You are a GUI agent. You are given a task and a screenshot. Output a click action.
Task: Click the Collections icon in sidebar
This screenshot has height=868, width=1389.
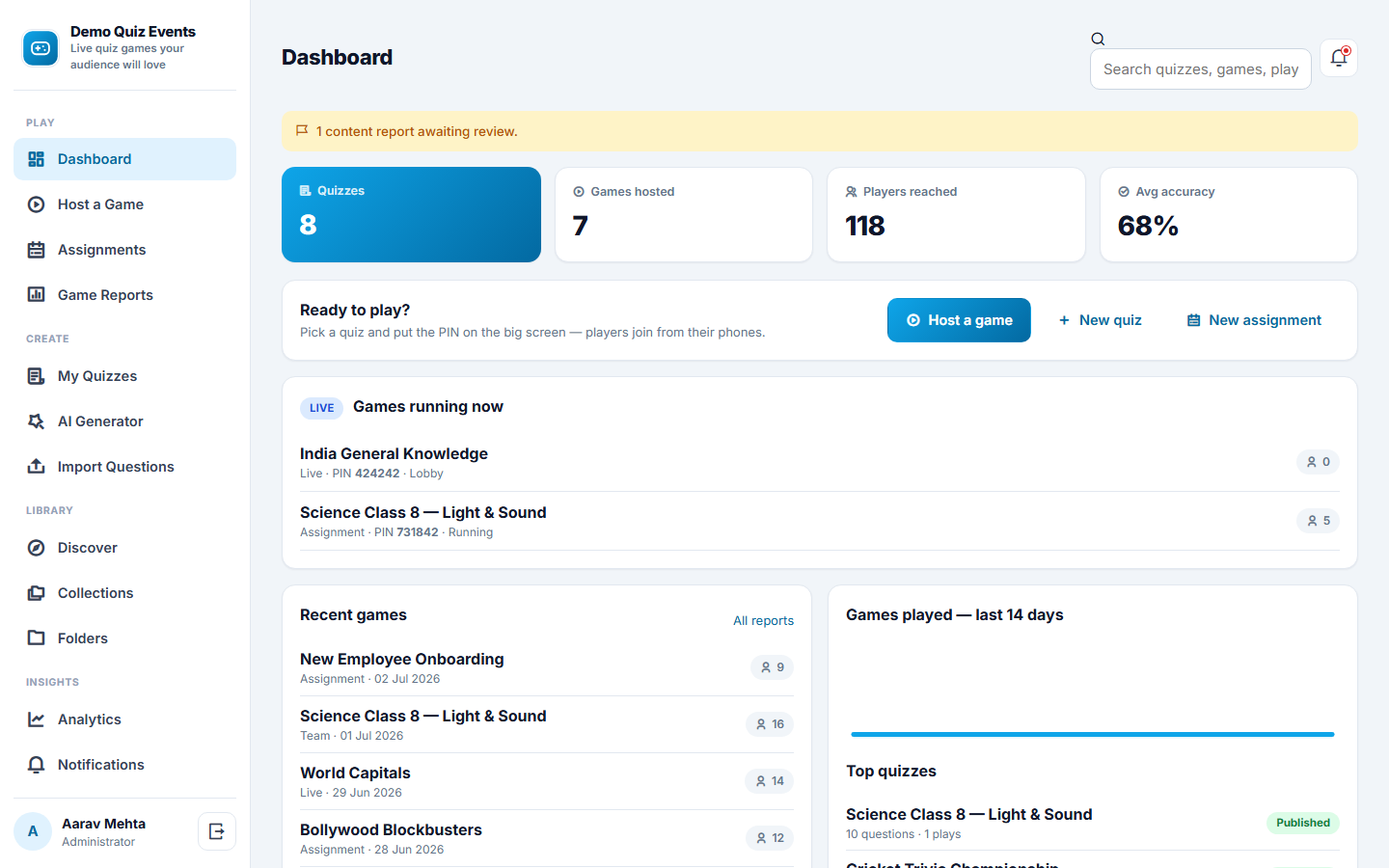point(37,593)
